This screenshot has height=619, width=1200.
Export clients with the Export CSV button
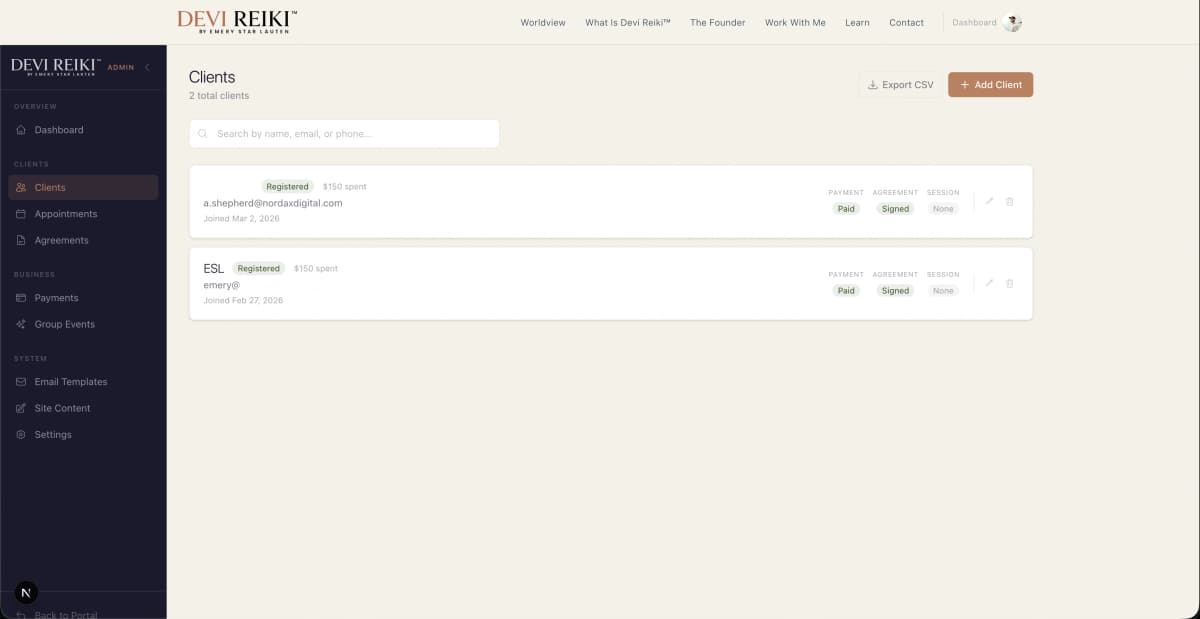pos(899,84)
